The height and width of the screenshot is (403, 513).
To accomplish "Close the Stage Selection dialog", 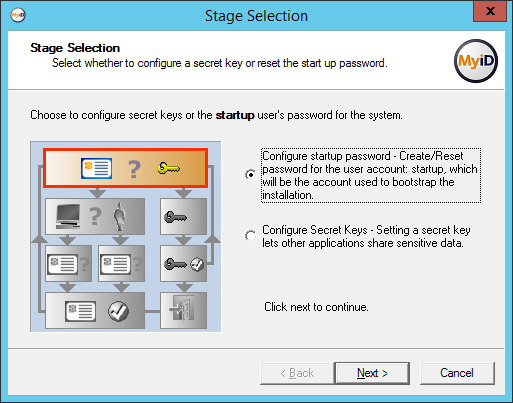I will pyautogui.click(x=490, y=11).
